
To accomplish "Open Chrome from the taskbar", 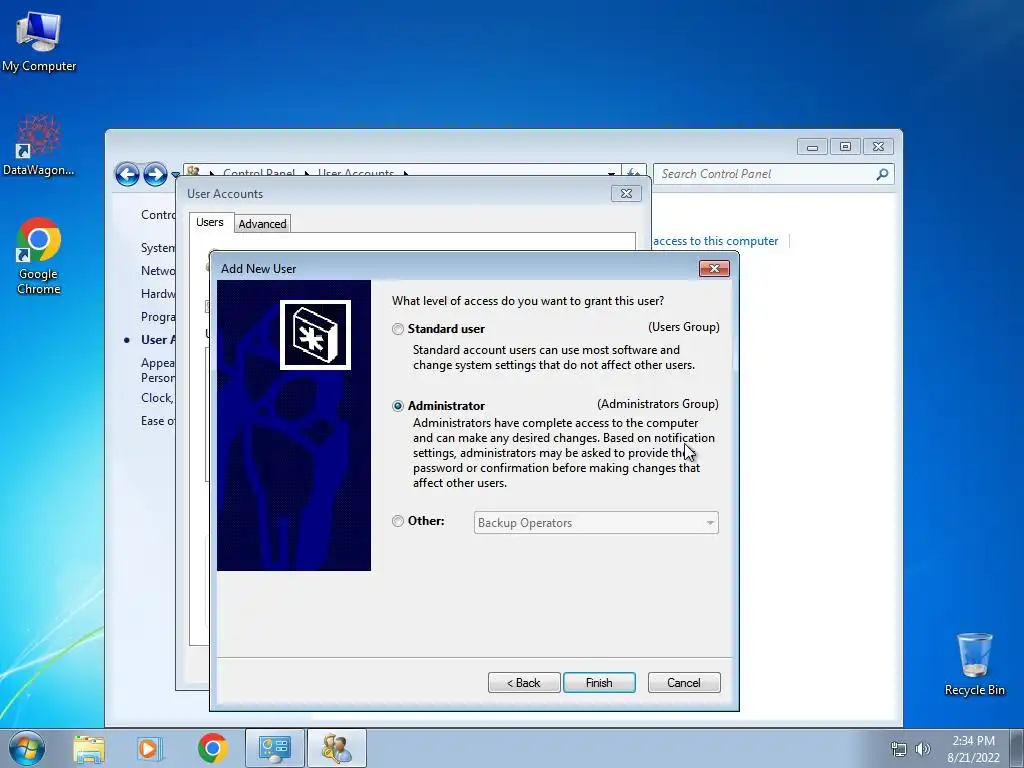I will coord(212,748).
